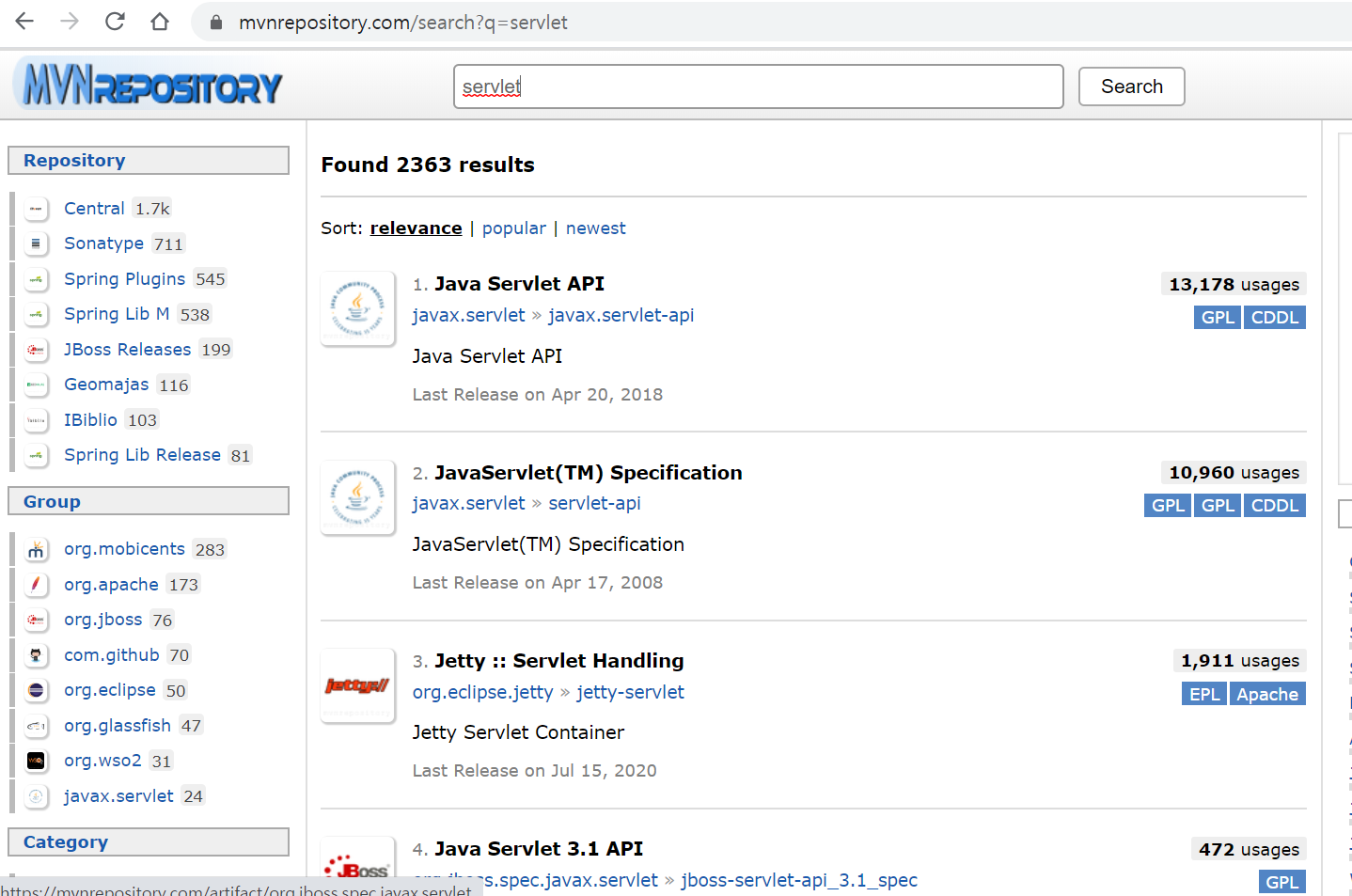Viewport: 1352px width, 896px height.
Task: Go back using the browser back arrow
Action: click(x=24, y=22)
